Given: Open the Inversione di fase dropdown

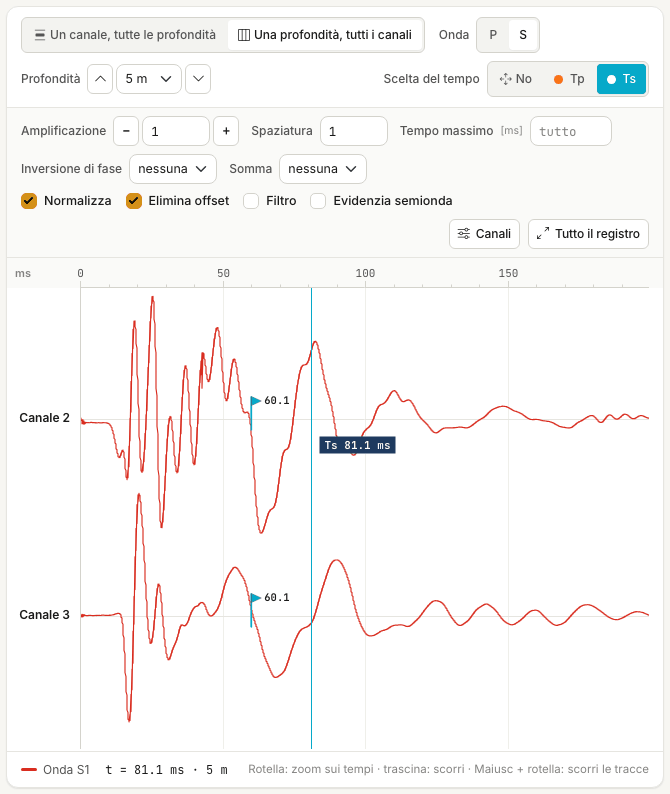Looking at the screenshot, I should click(173, 169).
